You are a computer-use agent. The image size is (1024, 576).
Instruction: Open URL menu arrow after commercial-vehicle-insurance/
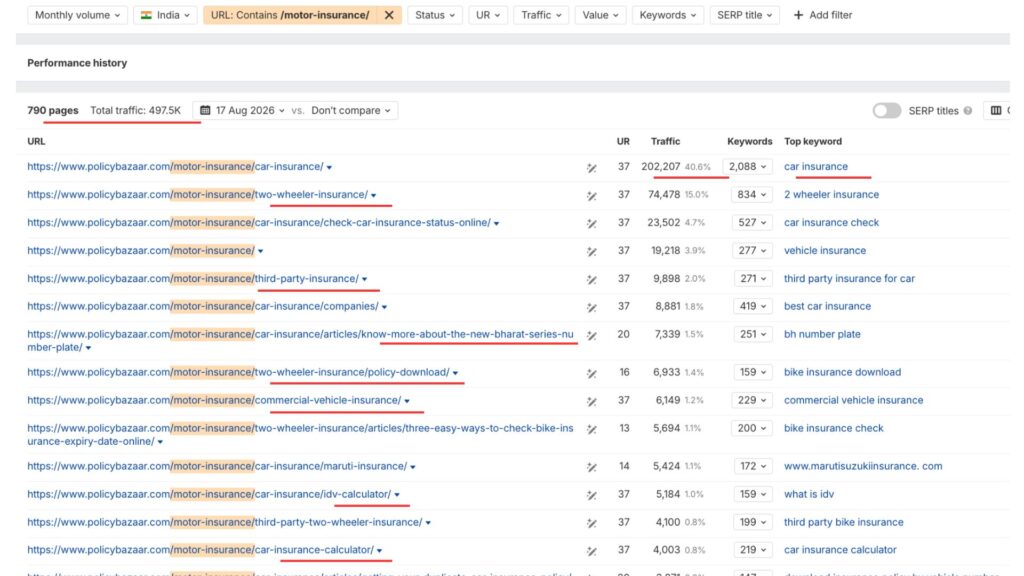tap(407, 401)
